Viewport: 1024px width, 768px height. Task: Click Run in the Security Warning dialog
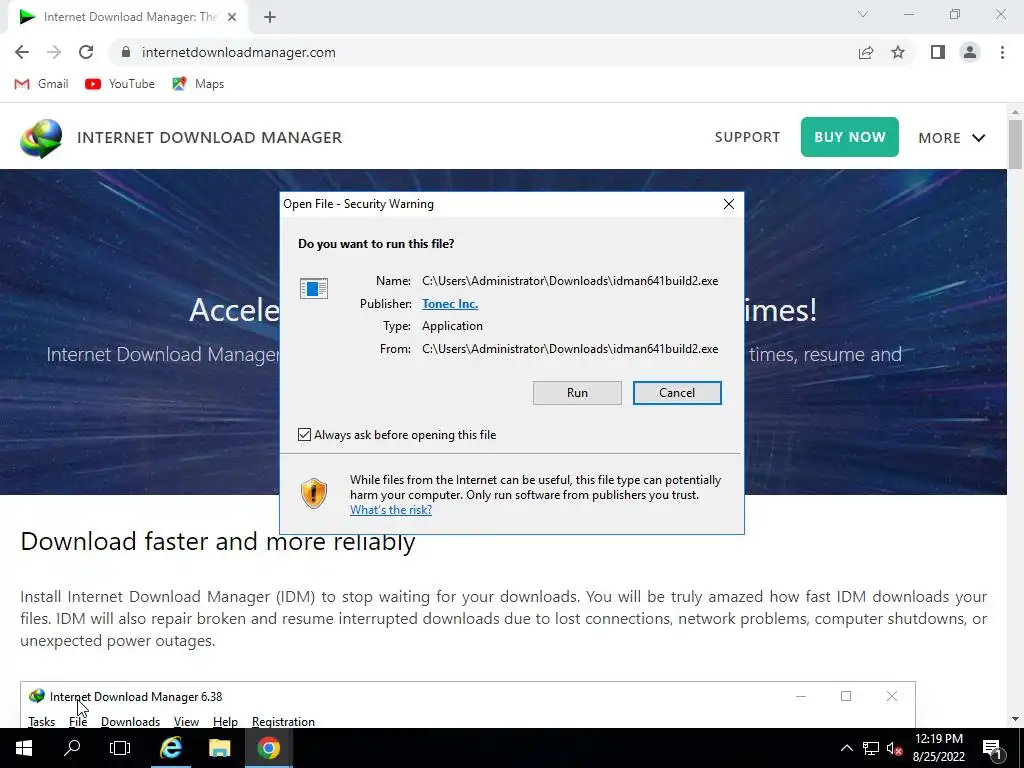[577, 392]
